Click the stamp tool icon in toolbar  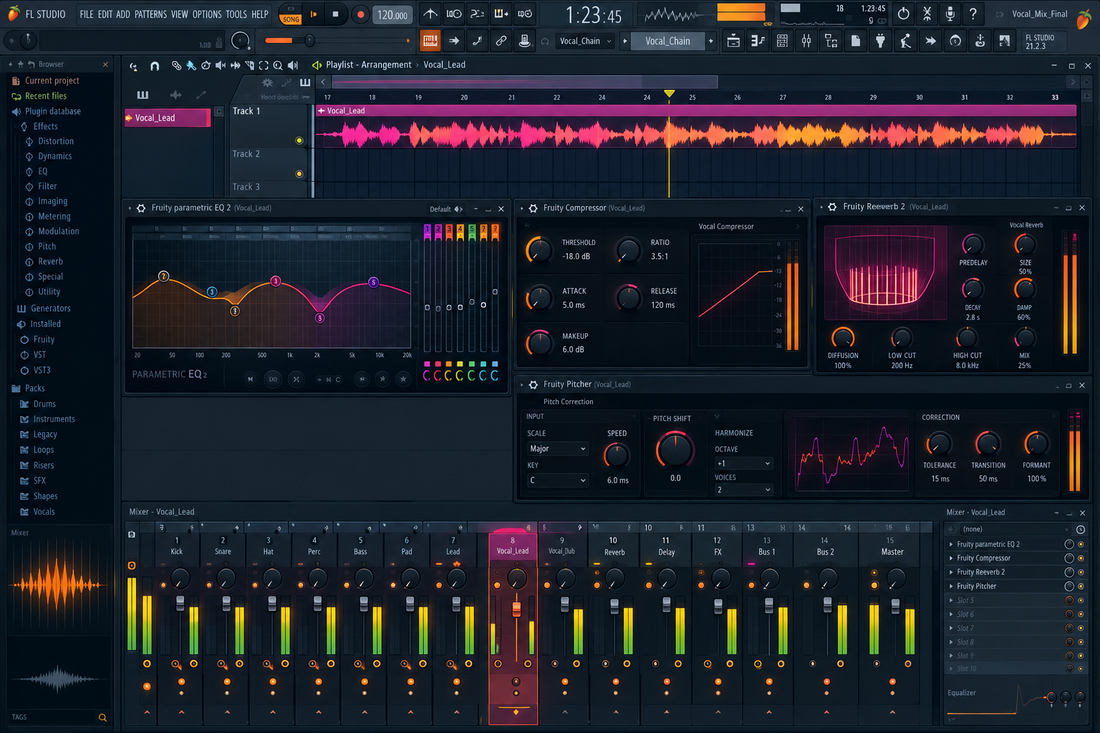pyautogui.click(x=524, y=41)
